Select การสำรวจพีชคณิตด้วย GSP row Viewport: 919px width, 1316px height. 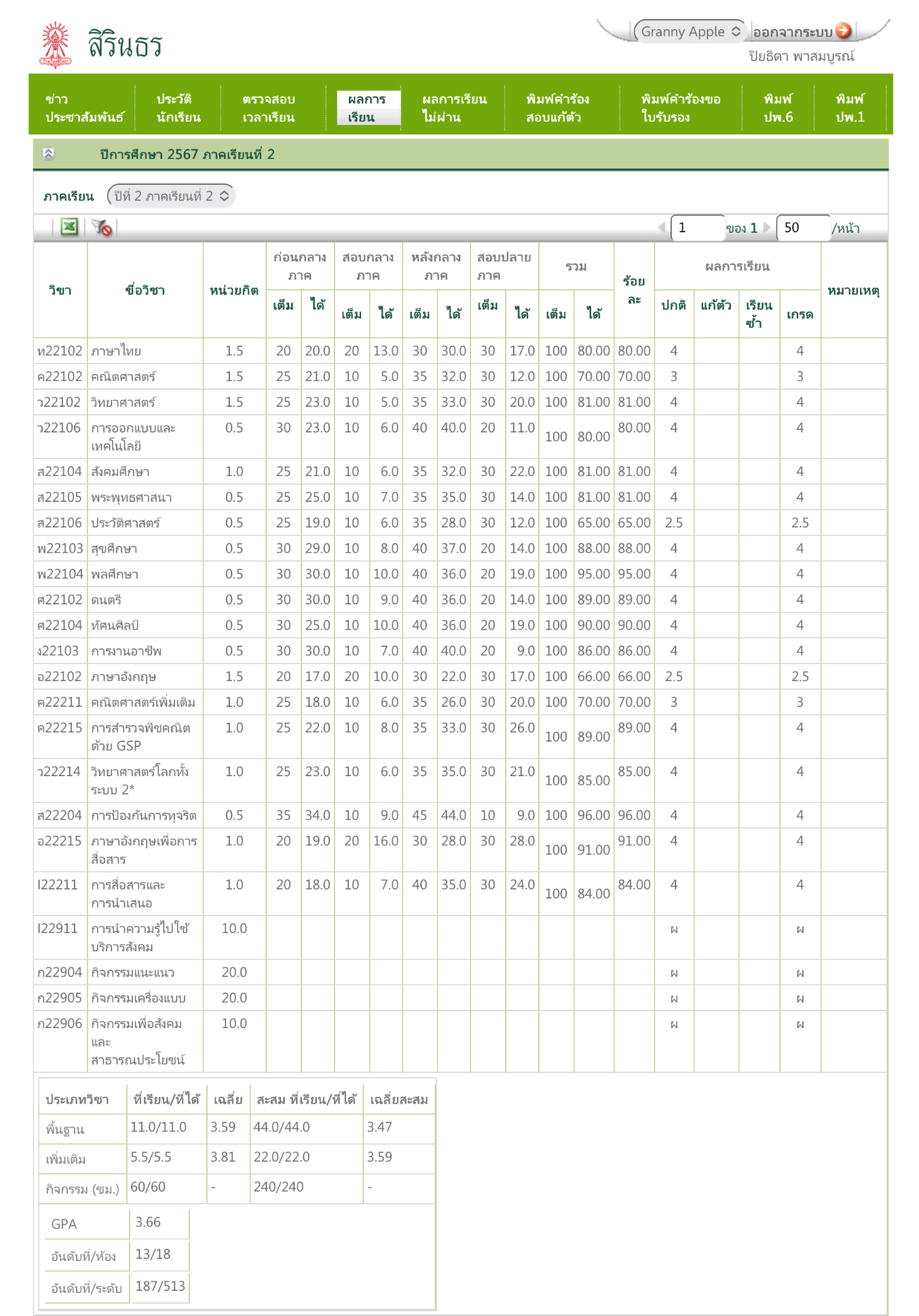[x=460, y=737]
